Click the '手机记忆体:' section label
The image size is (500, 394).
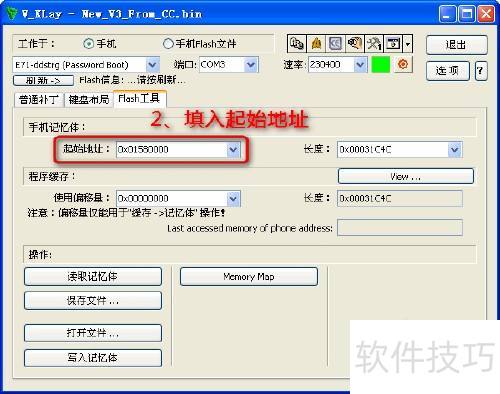(x=57, y=127)
